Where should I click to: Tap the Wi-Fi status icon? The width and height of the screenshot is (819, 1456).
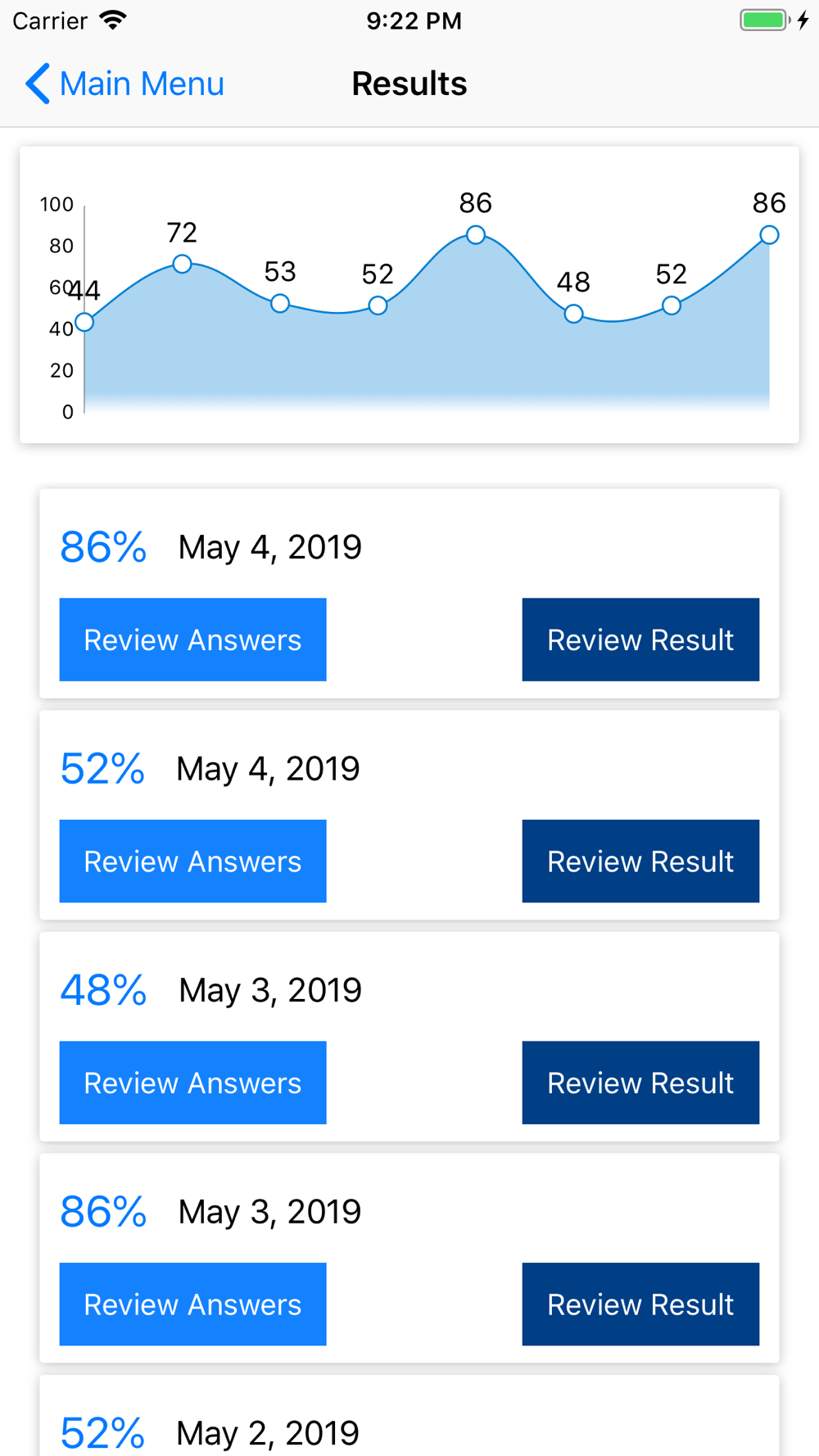[113, 20]
